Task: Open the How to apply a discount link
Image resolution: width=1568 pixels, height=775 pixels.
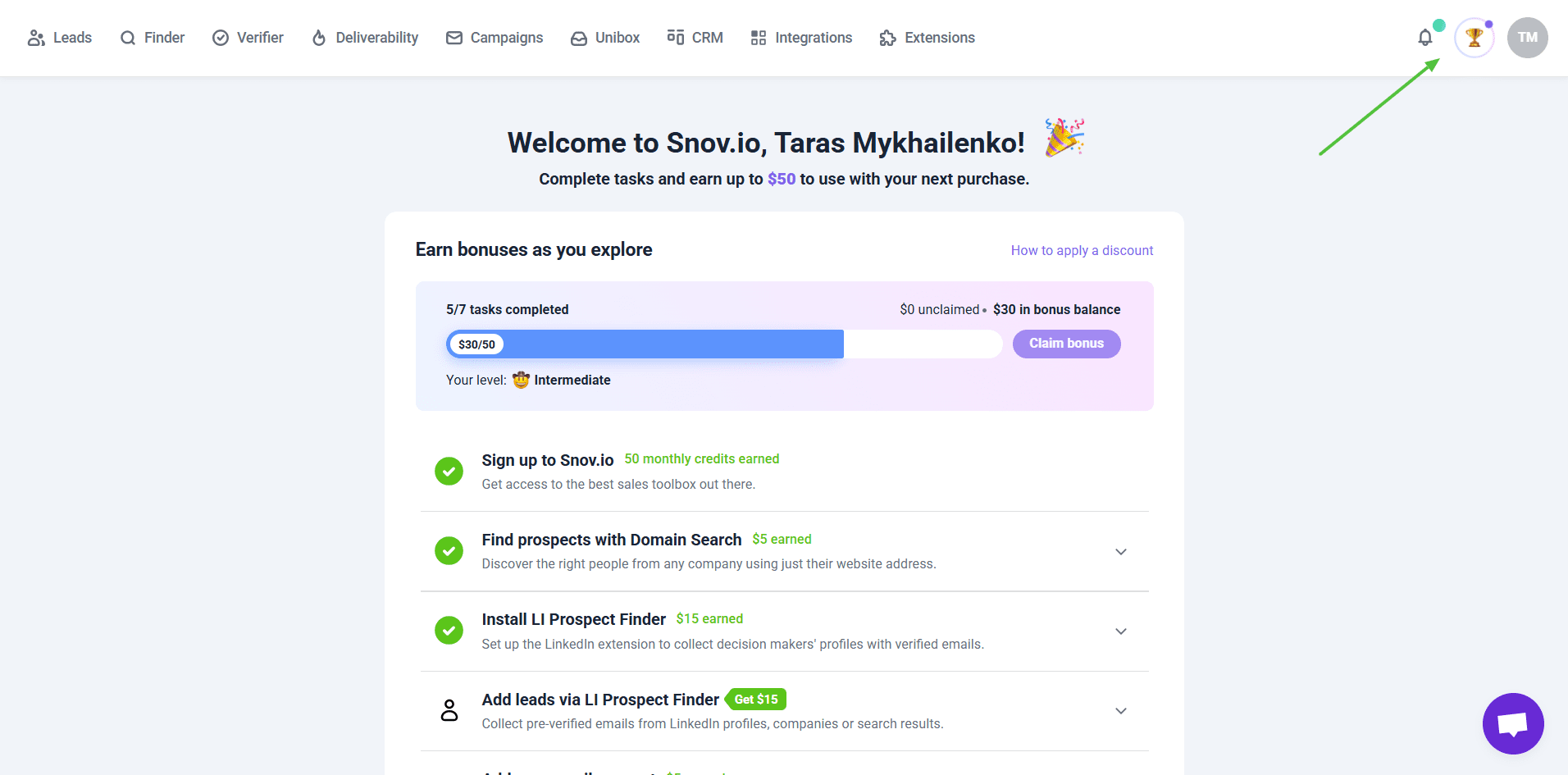Action: tap(1082, 250)
